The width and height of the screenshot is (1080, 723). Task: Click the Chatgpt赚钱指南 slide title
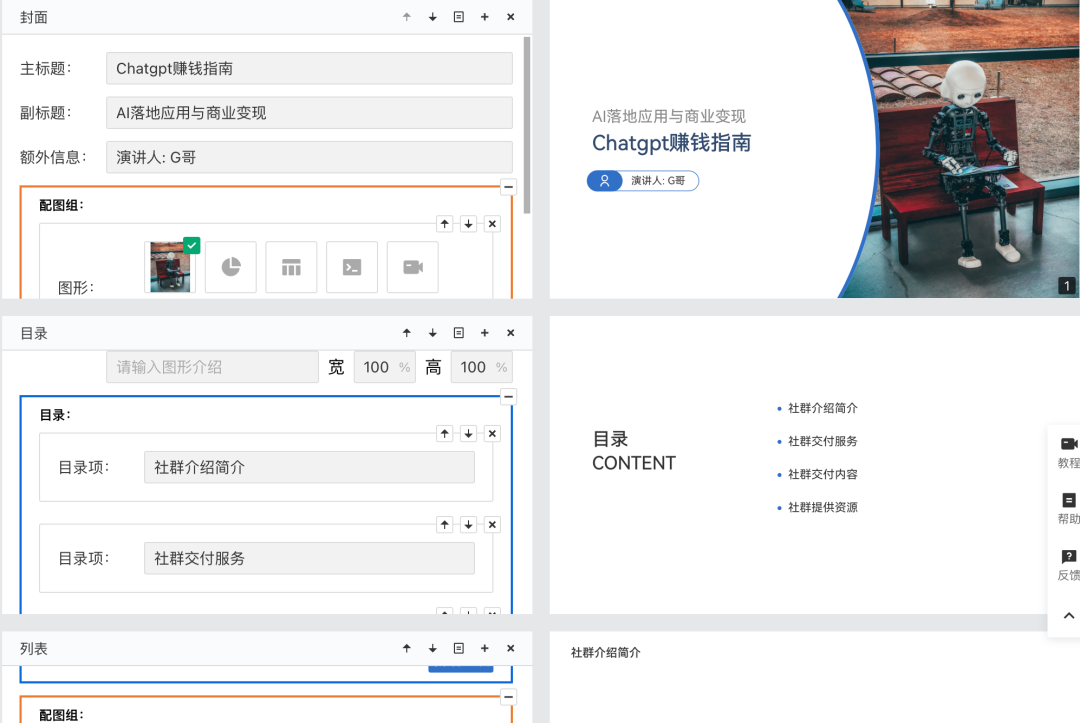[672, 143]
